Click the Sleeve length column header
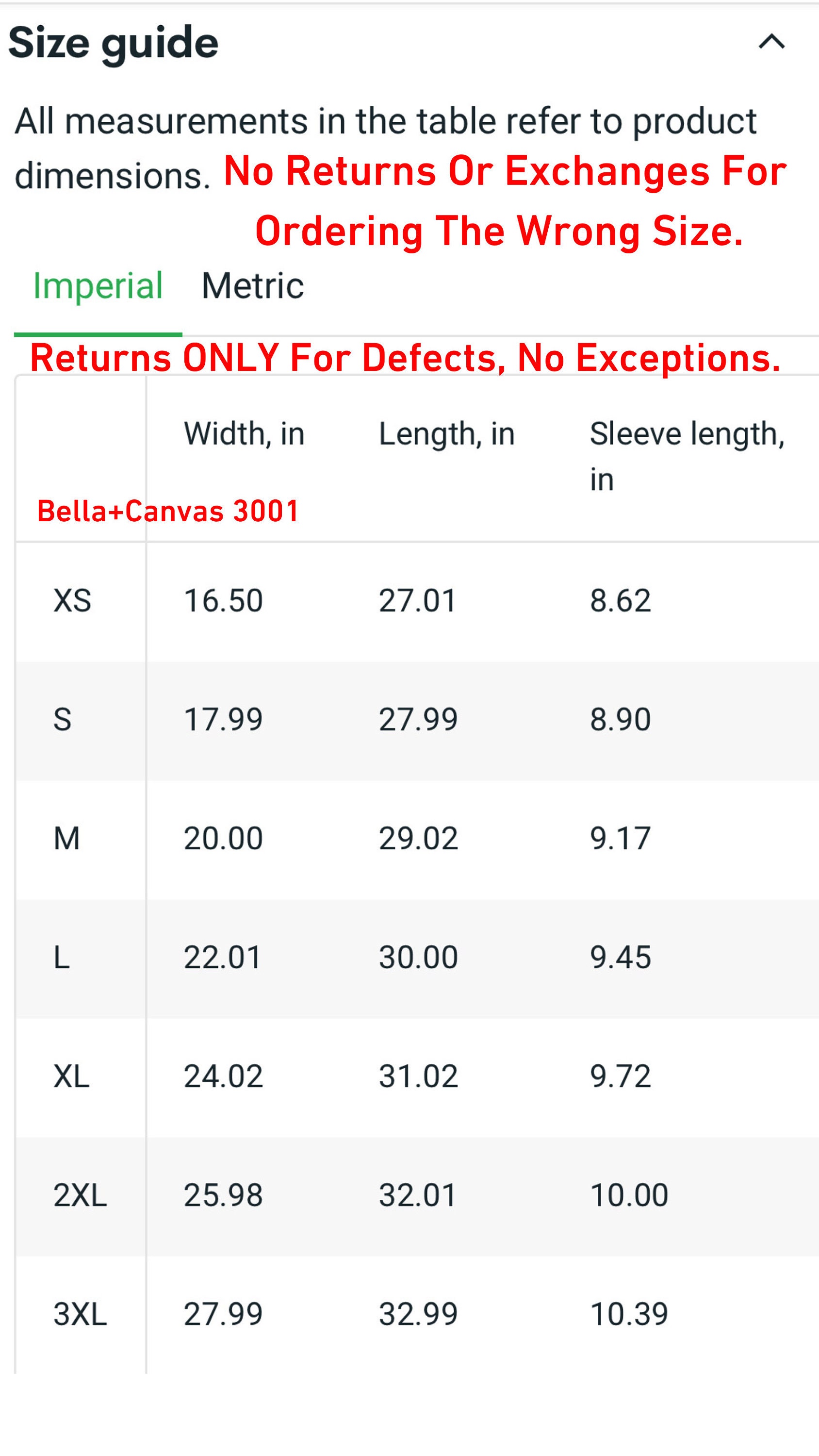 click(x=688, y=456)
